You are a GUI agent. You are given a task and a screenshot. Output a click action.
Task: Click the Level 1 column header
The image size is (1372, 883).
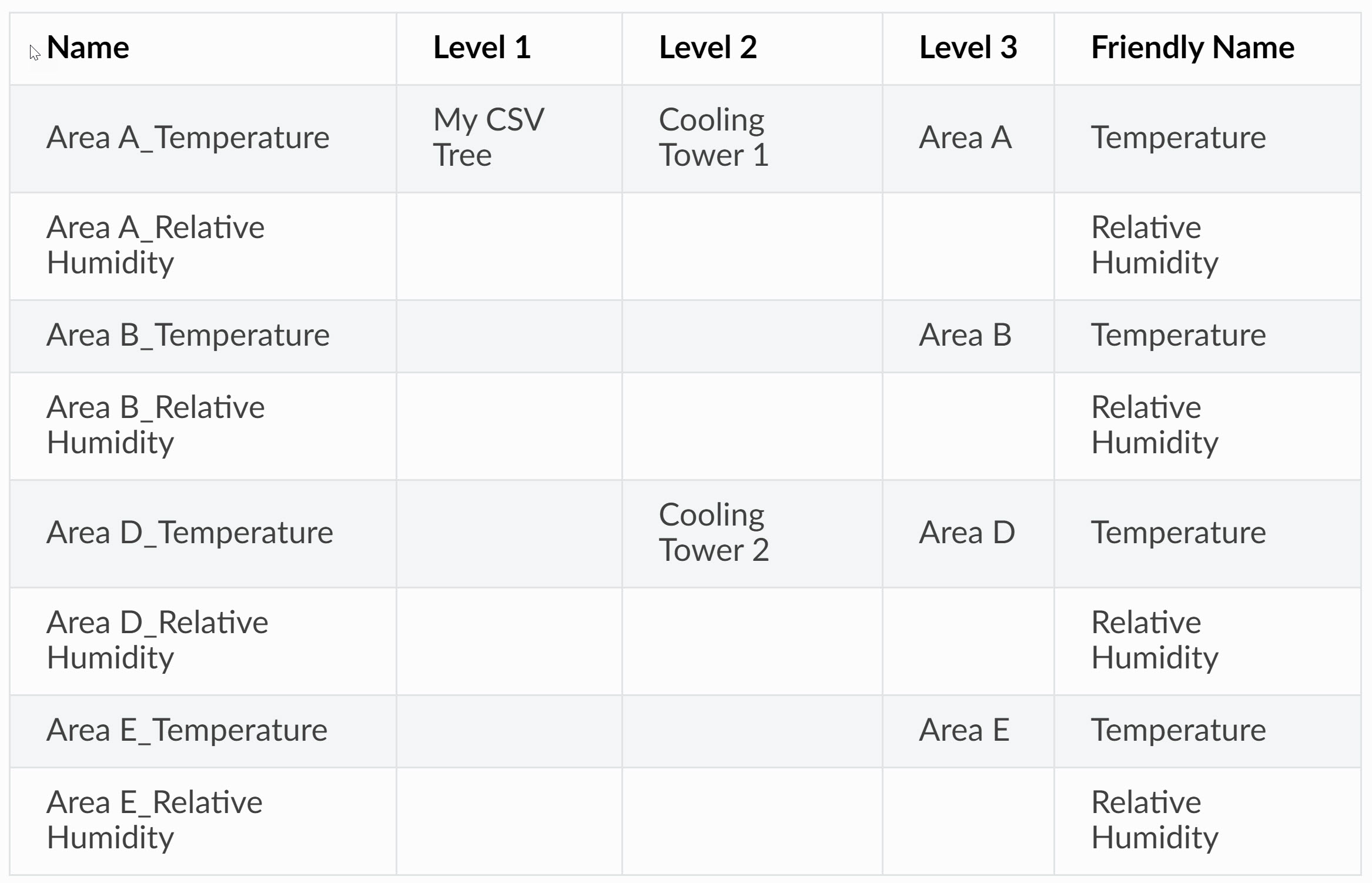pos(509,49)
